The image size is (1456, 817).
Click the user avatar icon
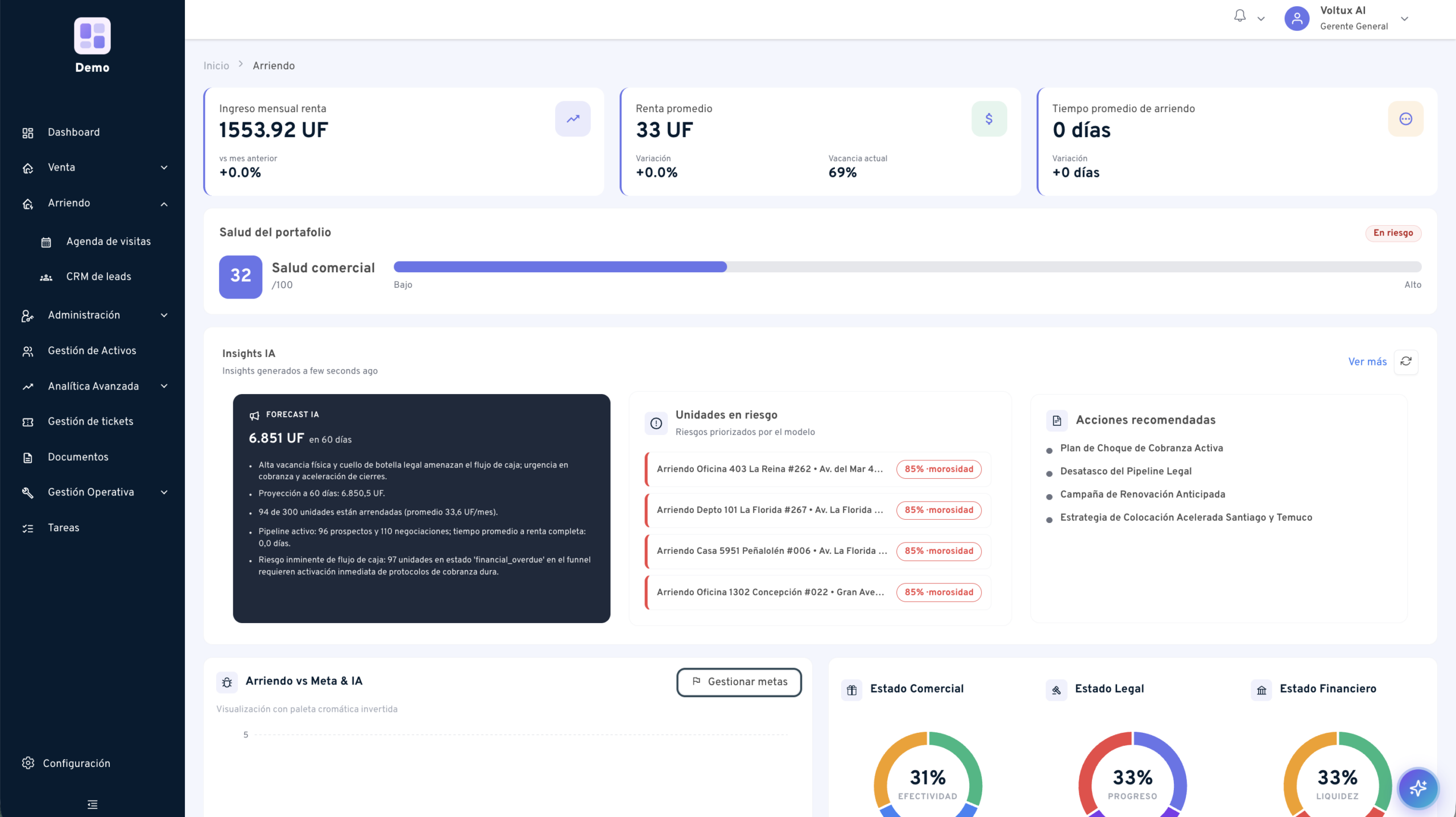click(x=1297, y=19)
